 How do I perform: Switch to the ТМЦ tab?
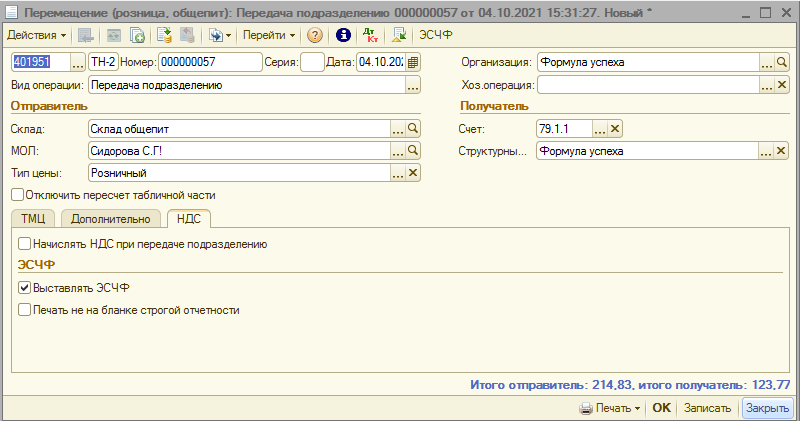[x=32, y=219]
